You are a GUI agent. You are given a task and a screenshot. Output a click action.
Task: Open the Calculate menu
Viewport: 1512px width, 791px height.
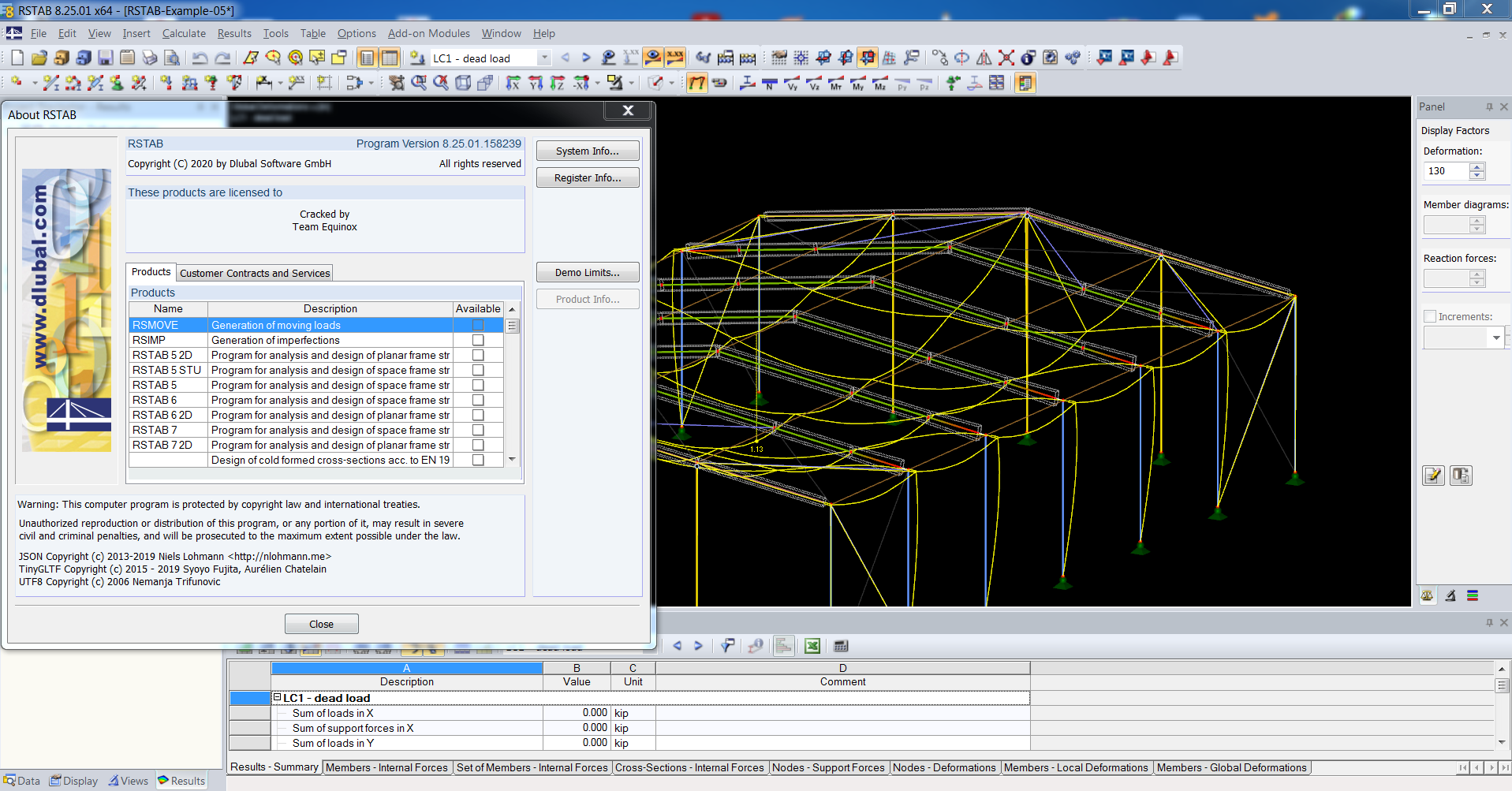click(184, 33)
